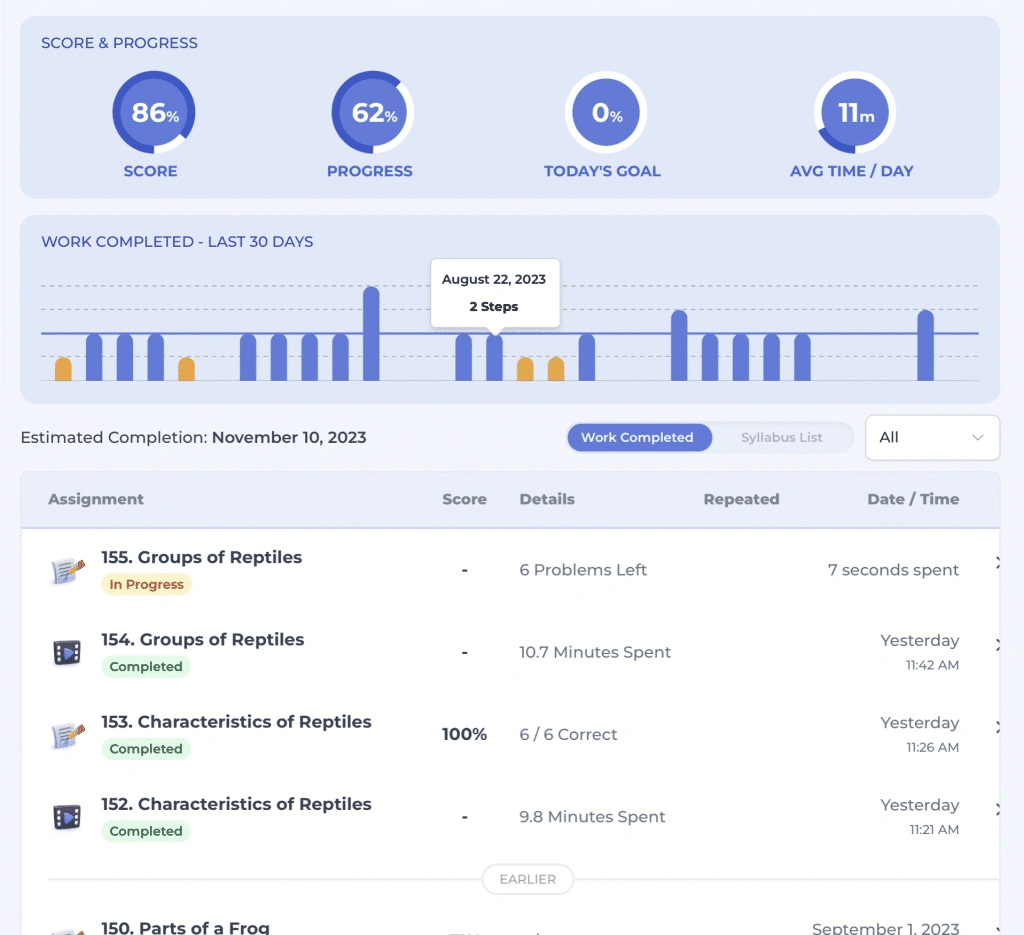Click the "Today's Goal" 0% ring
Viewport: 1024px width, 935px height.
[x=603, y=114]
